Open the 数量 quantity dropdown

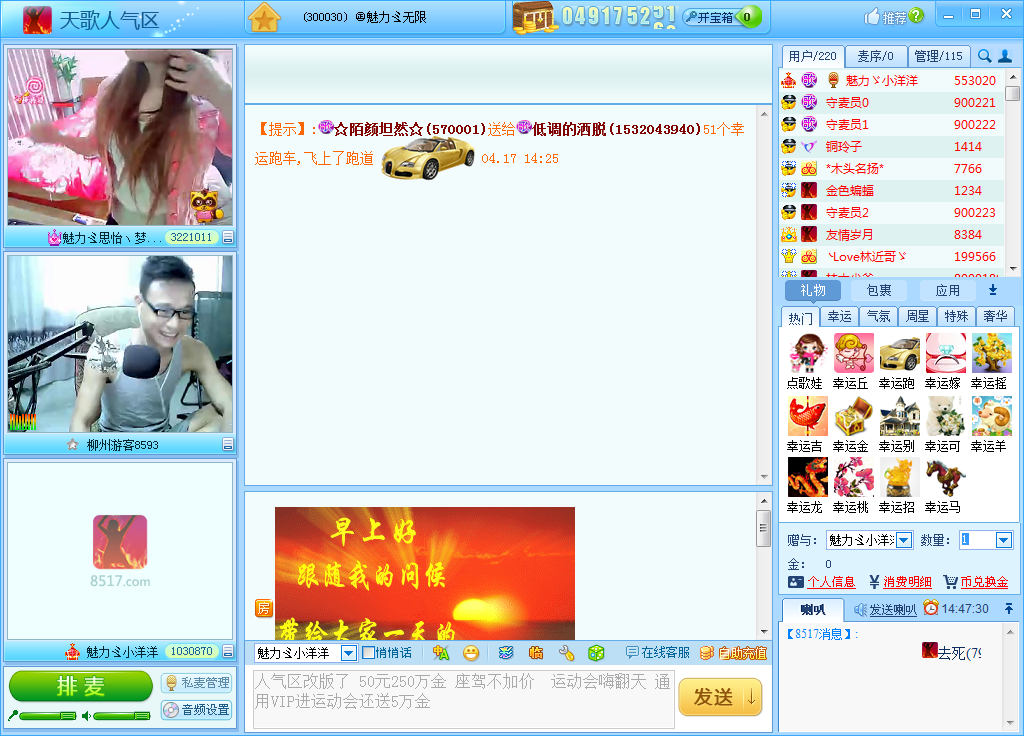click(1003, 541)
